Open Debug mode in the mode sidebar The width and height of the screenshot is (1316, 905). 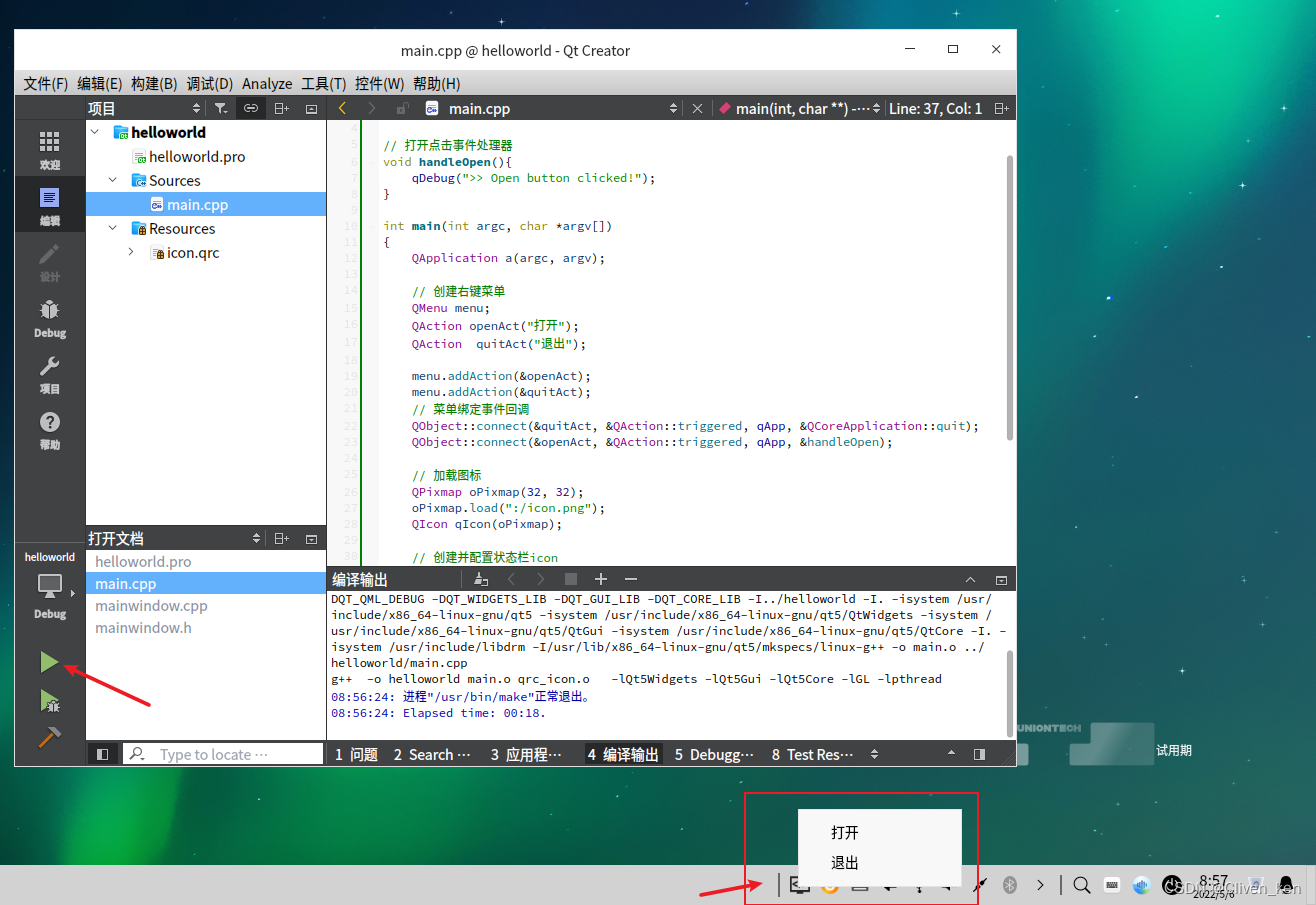[50, 318]
